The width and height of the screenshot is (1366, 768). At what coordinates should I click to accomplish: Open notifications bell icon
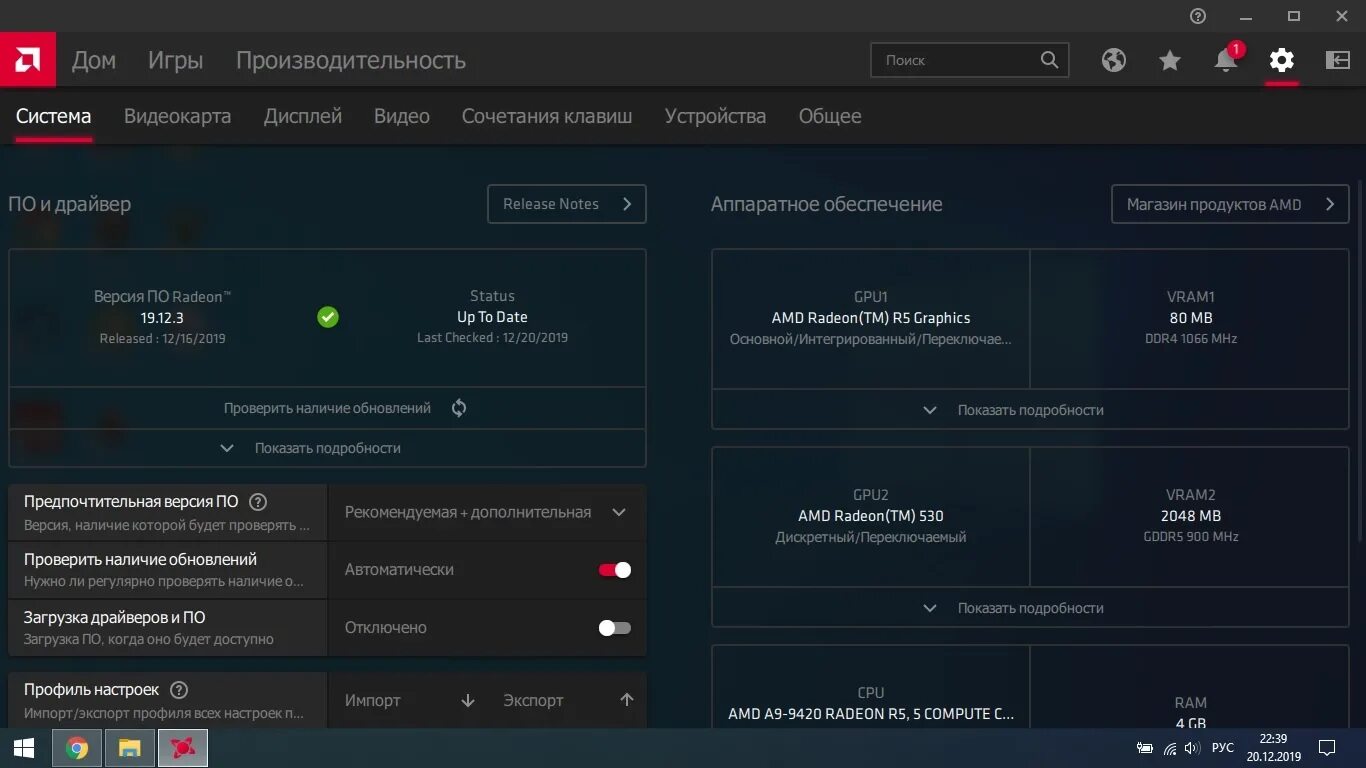coord(1226,60)
